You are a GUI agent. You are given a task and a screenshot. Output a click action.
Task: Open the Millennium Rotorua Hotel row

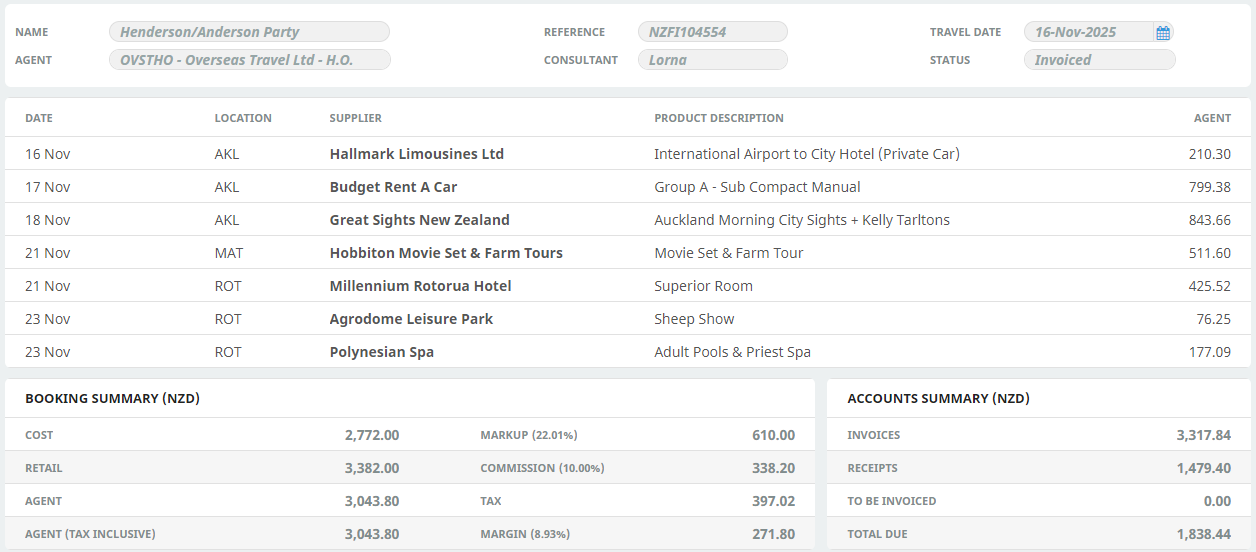pyautogui.click(x=420, y=286)
